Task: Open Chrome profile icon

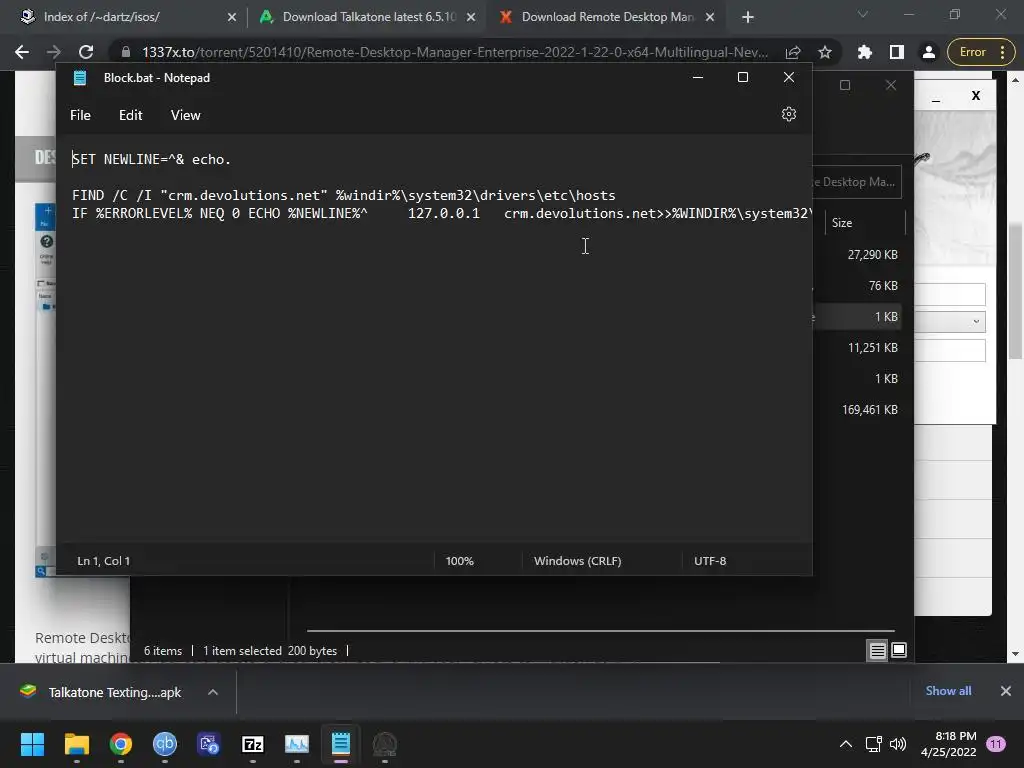Action: [929, 52]
